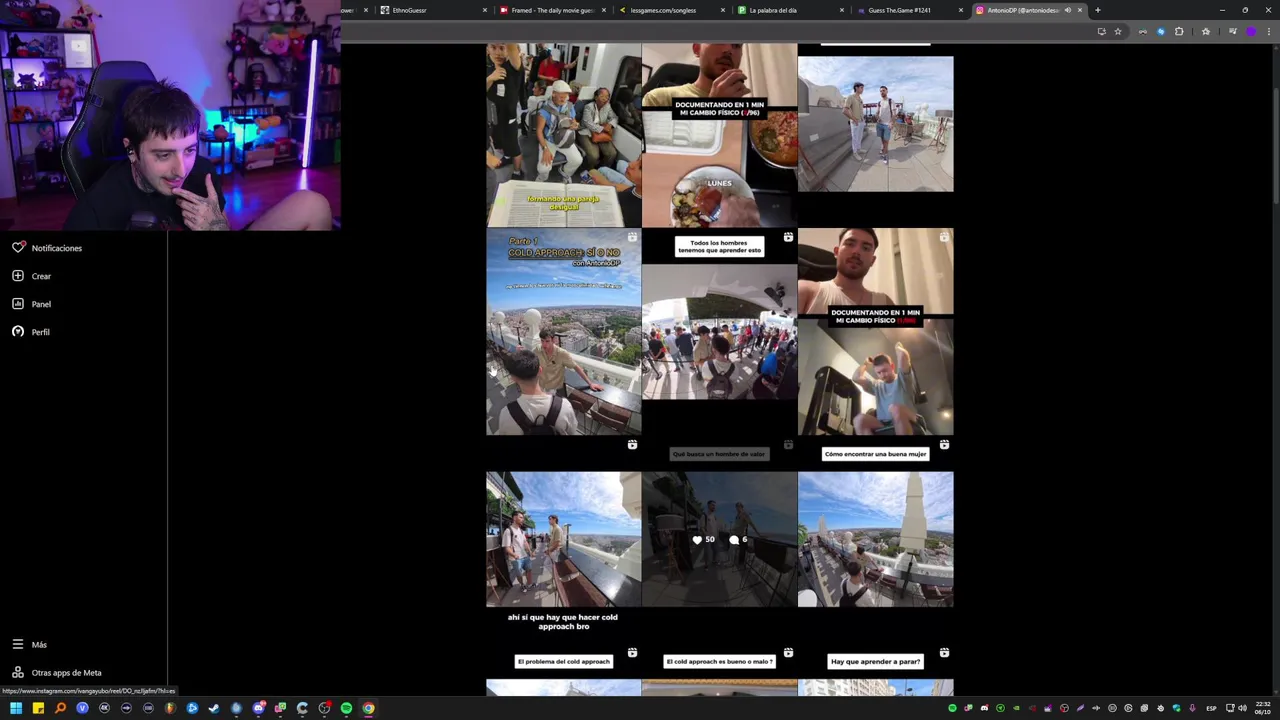Click system tray volume icon
Image resolution: width=1280 pixels, height=720 pixels.
(1242, 708)
